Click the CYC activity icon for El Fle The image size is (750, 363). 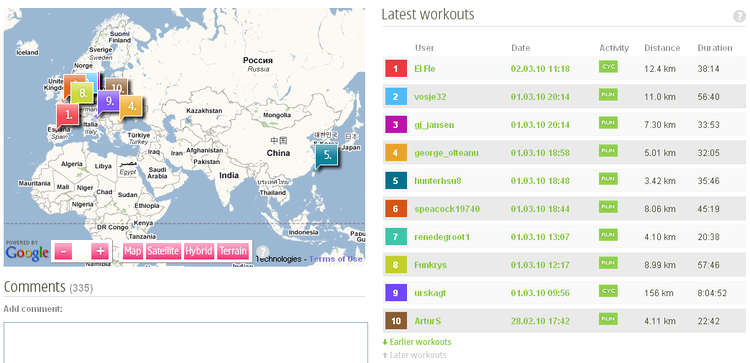[x=608, y=66]
